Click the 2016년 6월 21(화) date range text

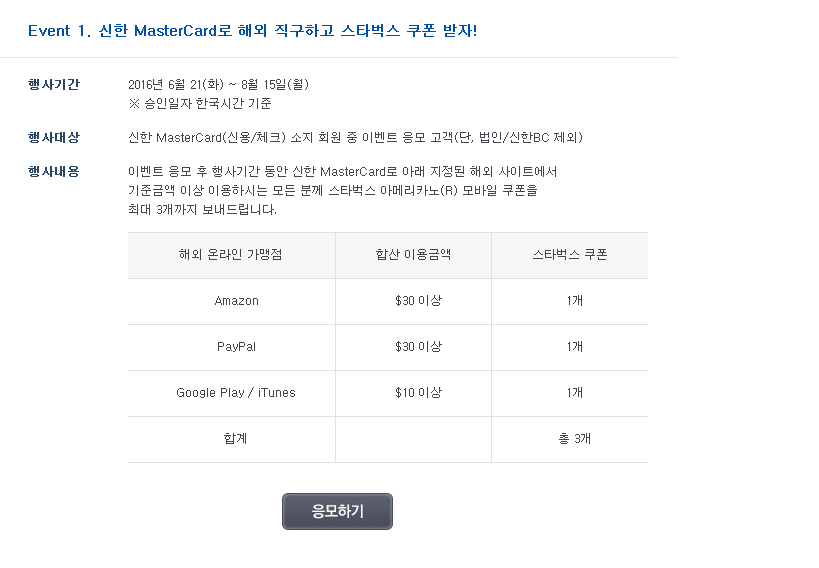coord(211,85)
